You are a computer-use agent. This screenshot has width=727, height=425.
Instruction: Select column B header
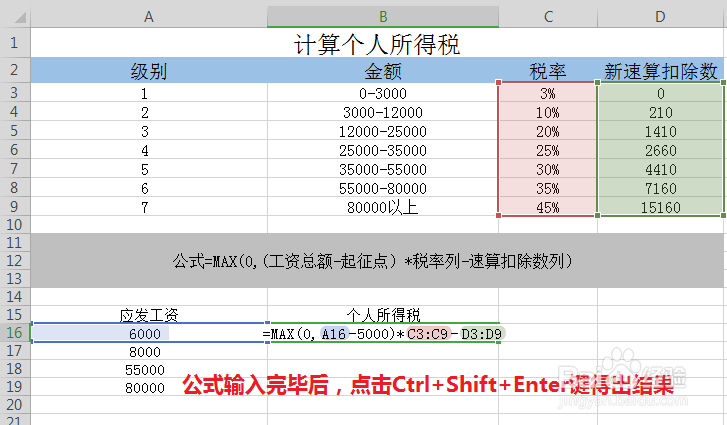(x=383, y=17)
